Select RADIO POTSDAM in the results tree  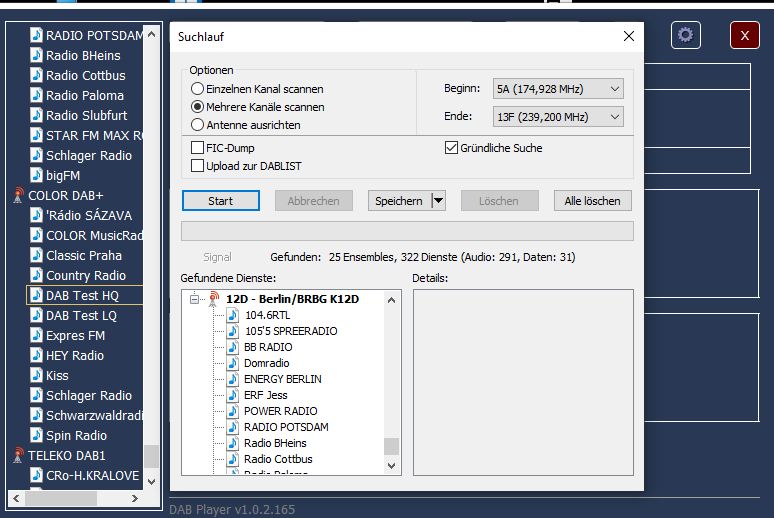click(286, 427)
